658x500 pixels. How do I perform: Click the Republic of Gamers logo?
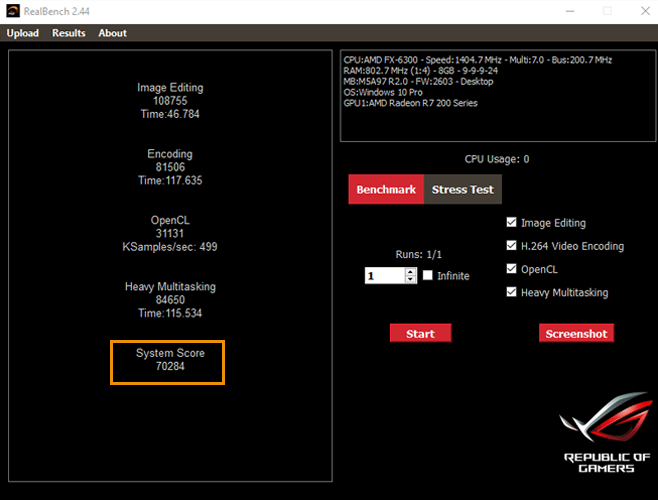[606, 433]
